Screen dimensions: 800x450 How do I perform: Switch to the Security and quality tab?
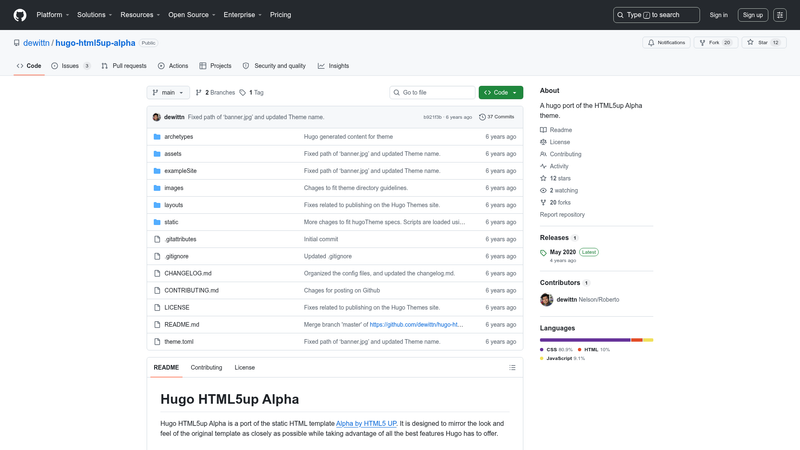click(x=274, y=66)
